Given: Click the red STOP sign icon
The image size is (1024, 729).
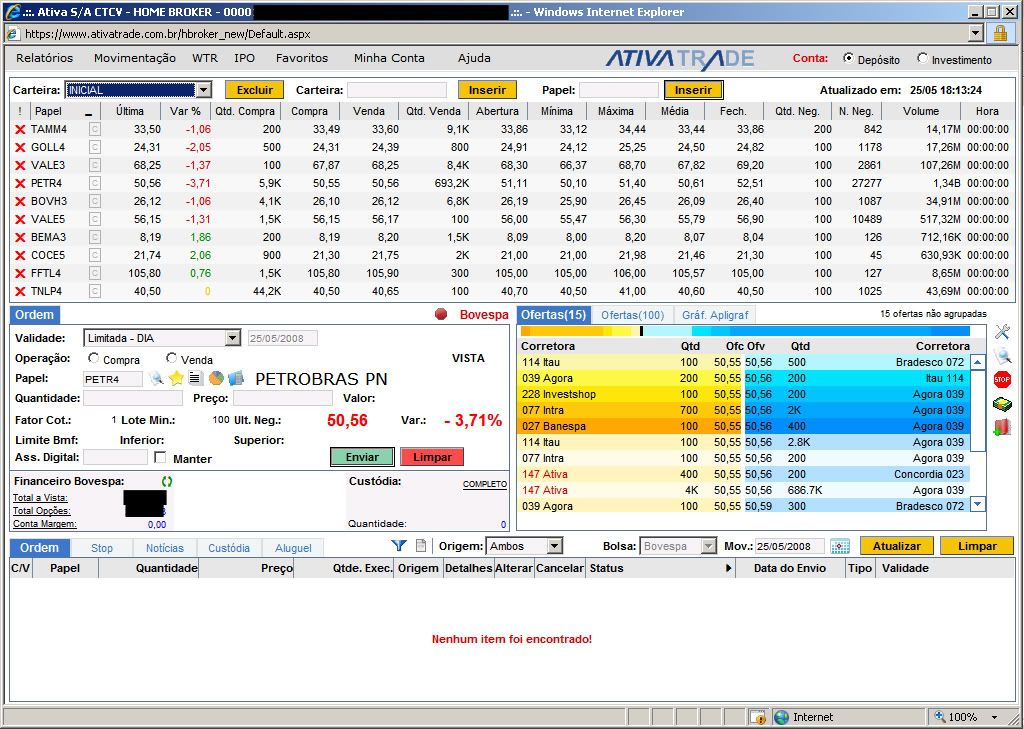Looking at the screenshot, I should [x=1002, y=379].
